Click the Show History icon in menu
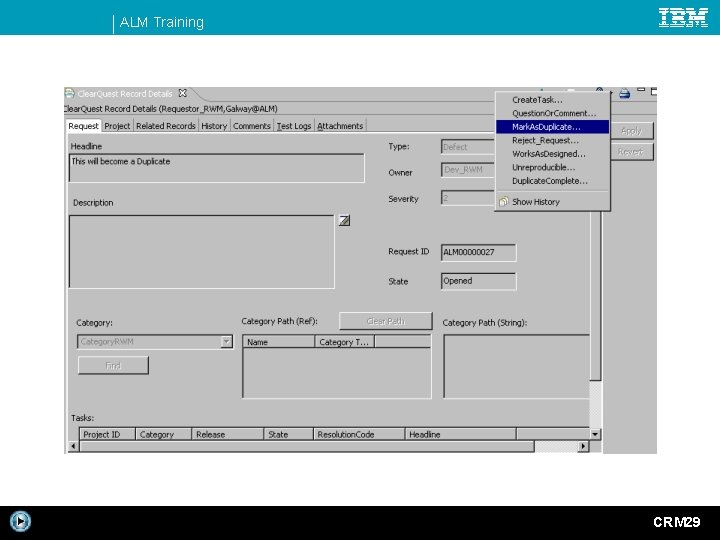Viewport: 720px width, 540px height. coord(504,202)
